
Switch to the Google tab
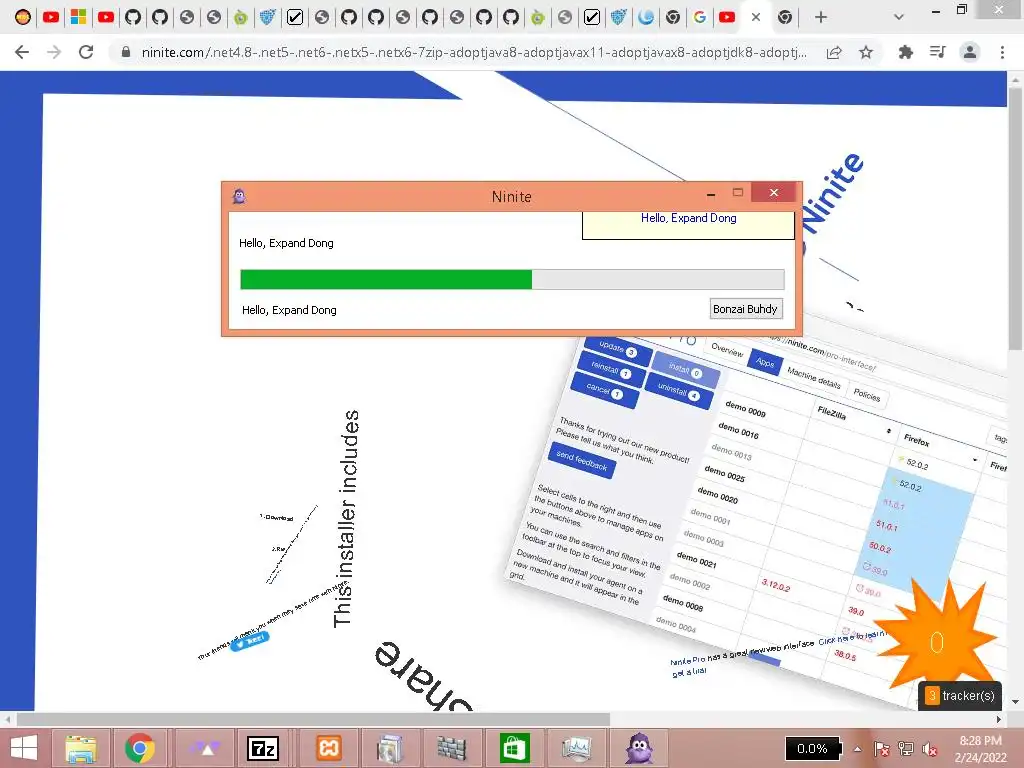[699, 18]
